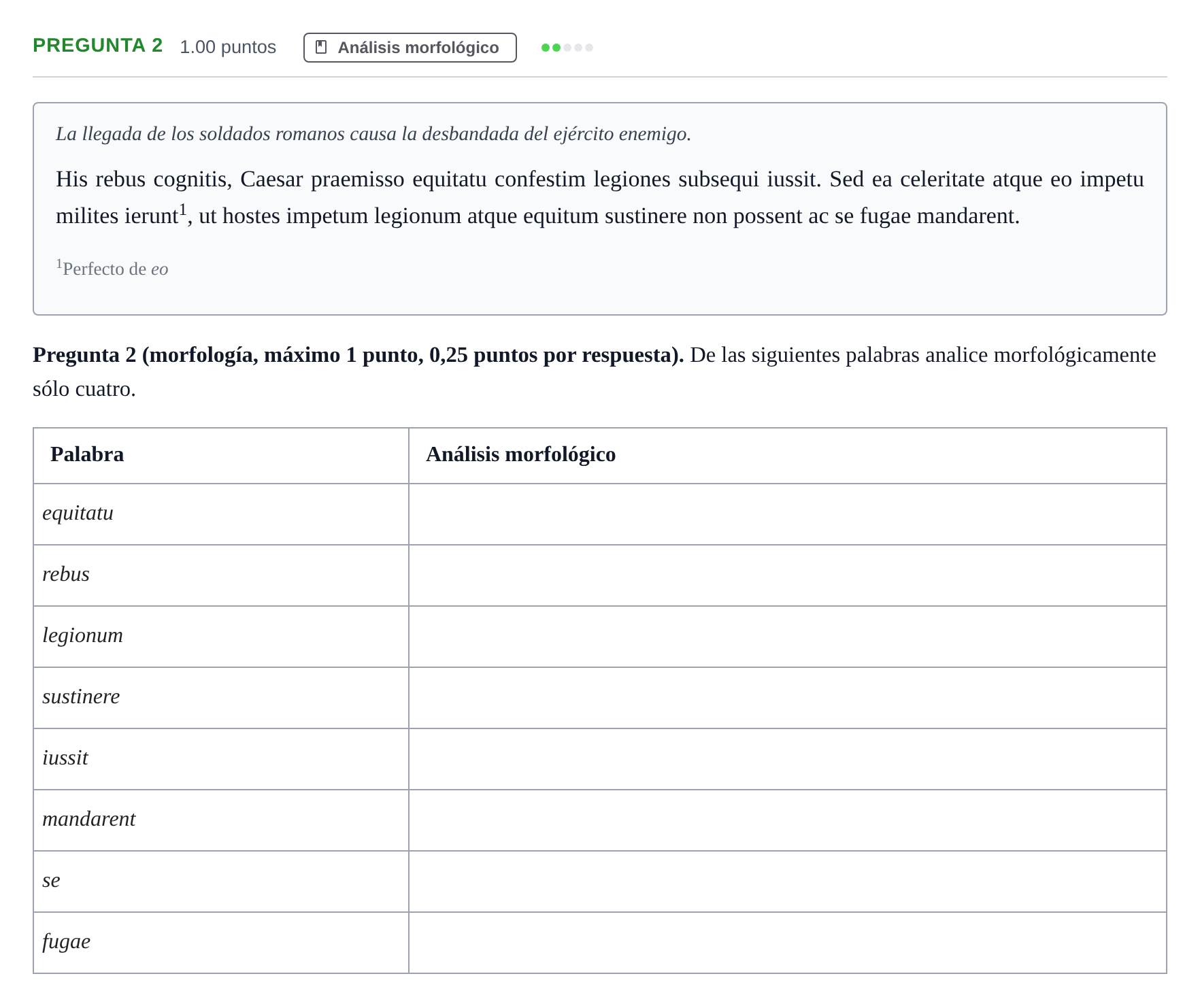Select the word se in the table
This screenshot has height=1008, width=1200.
pos(51,880)
